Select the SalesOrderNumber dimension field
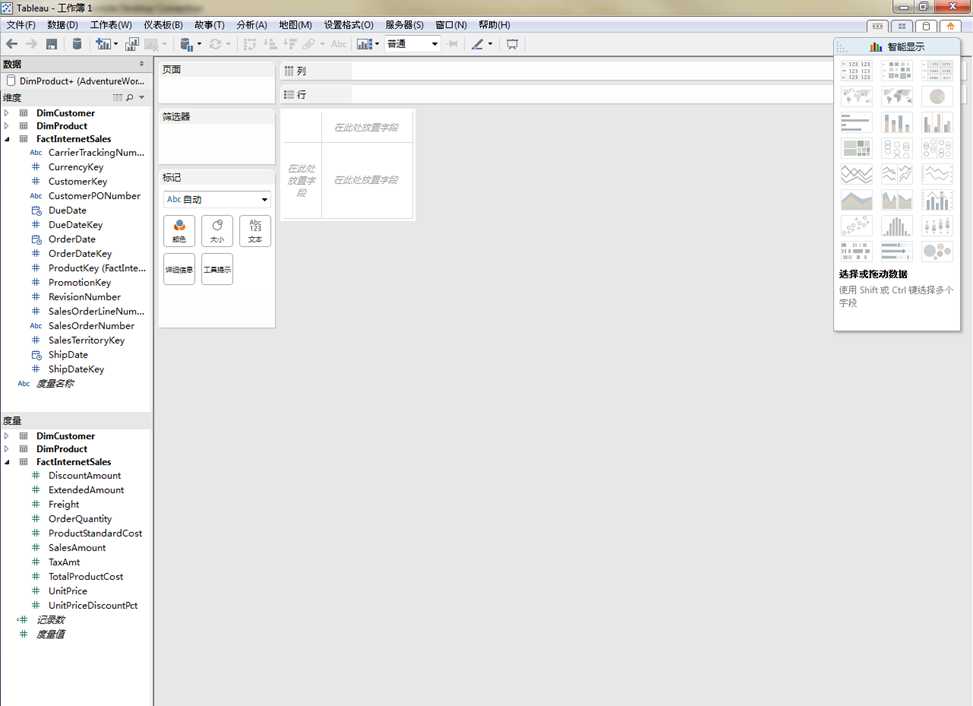Screen dimensions: 973x706 pyautogui.click(x=91, y=326)
